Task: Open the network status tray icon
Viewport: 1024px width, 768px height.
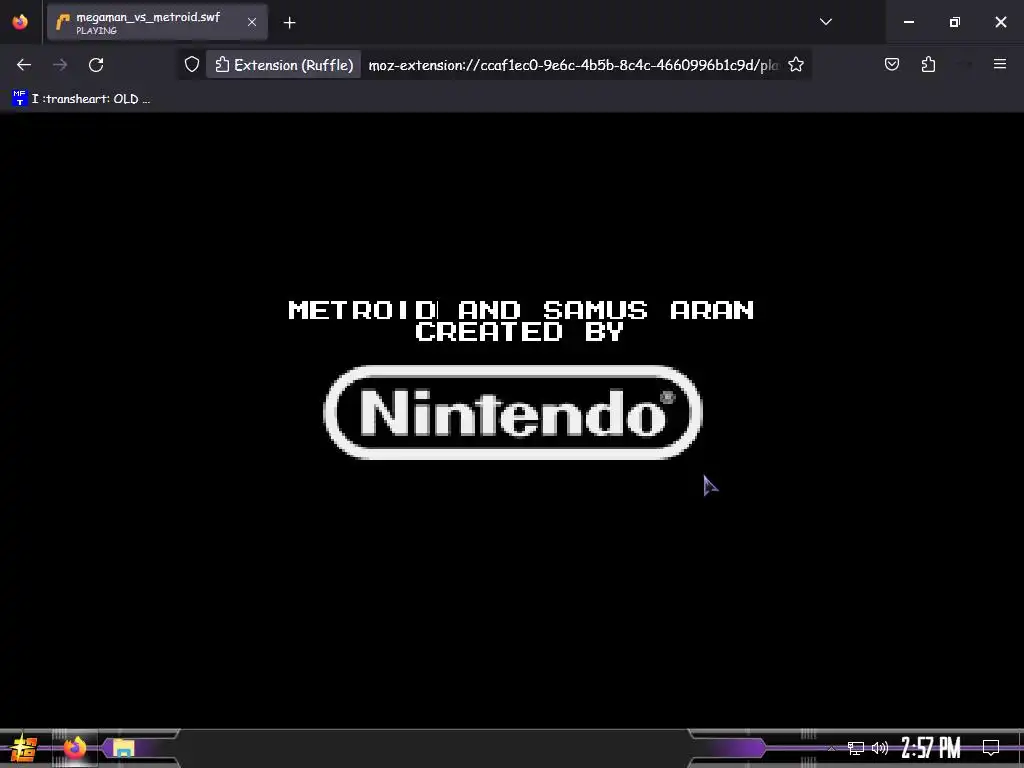Action: pyautogui.click(x=856, y=748)
